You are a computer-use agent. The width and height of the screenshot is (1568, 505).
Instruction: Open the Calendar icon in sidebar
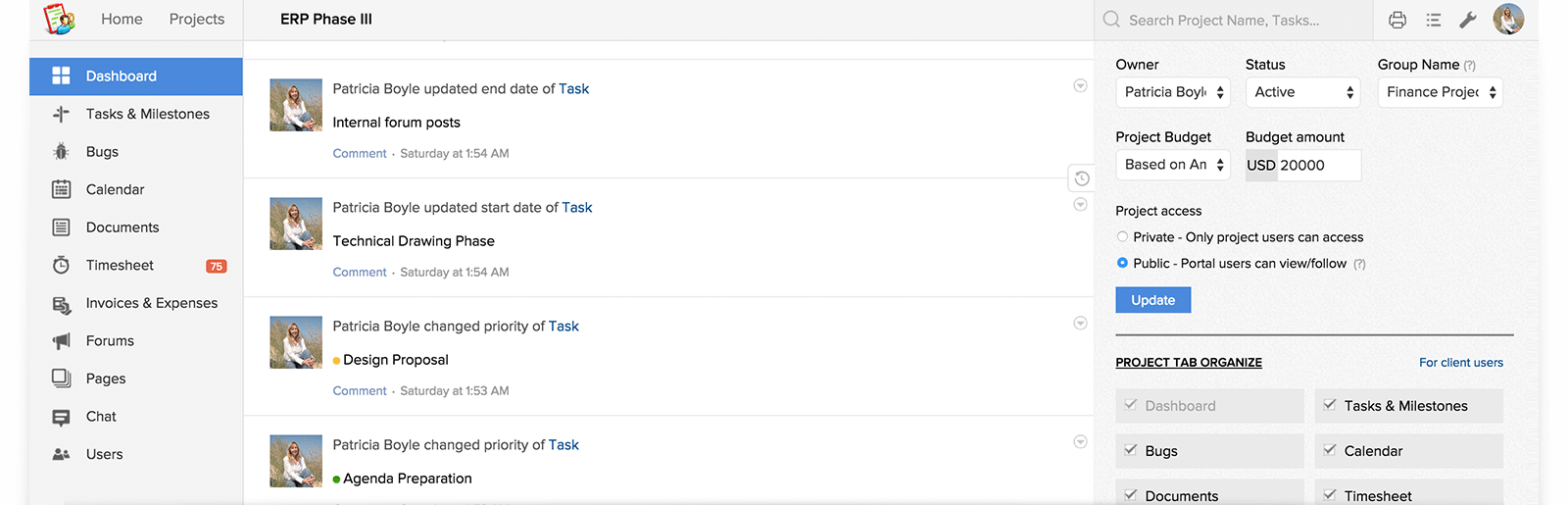[x=61, y=189]
